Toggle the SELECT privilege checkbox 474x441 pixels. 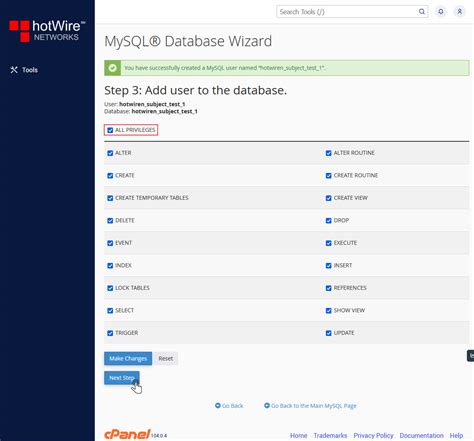coord(110,311)
